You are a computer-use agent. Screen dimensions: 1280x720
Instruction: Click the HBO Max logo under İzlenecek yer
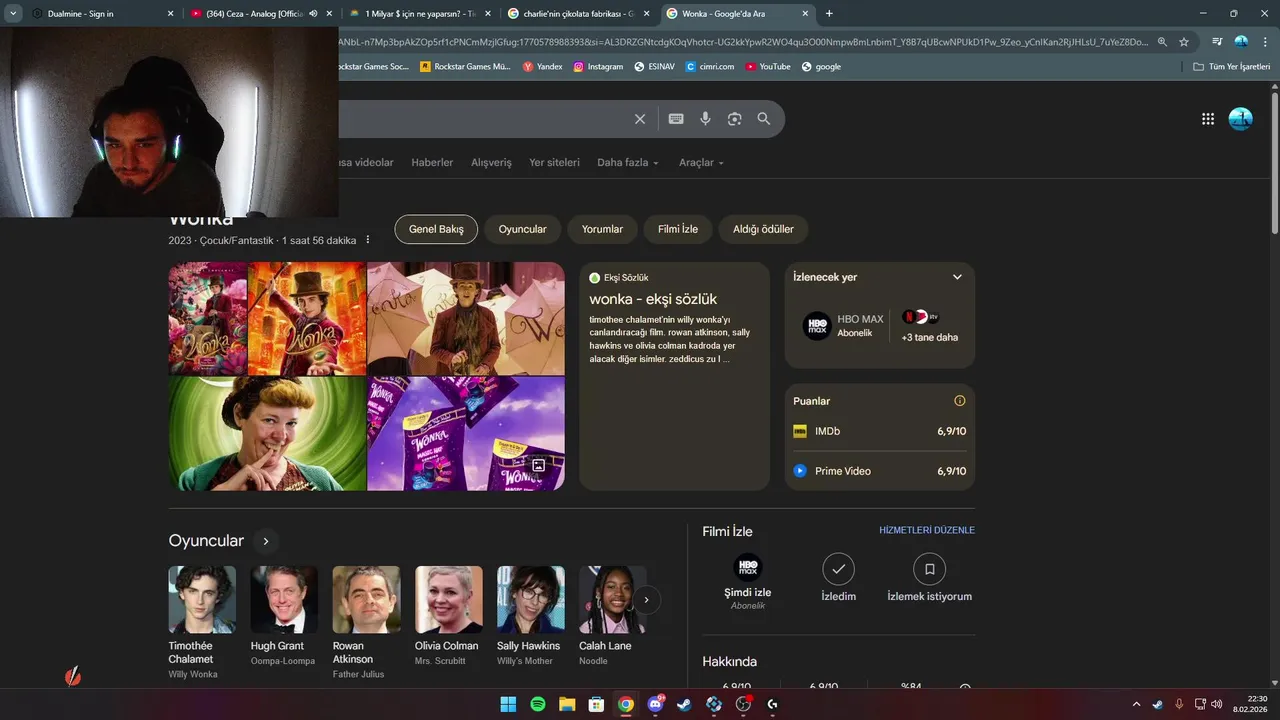817,326
